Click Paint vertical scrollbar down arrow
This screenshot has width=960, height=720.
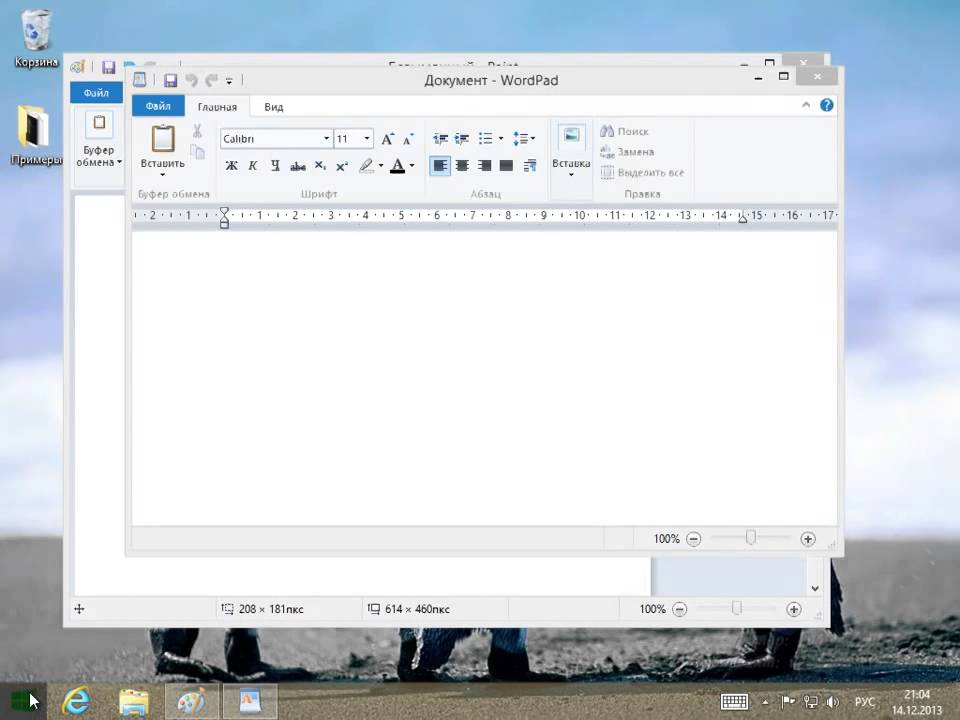tap(815, 588)
